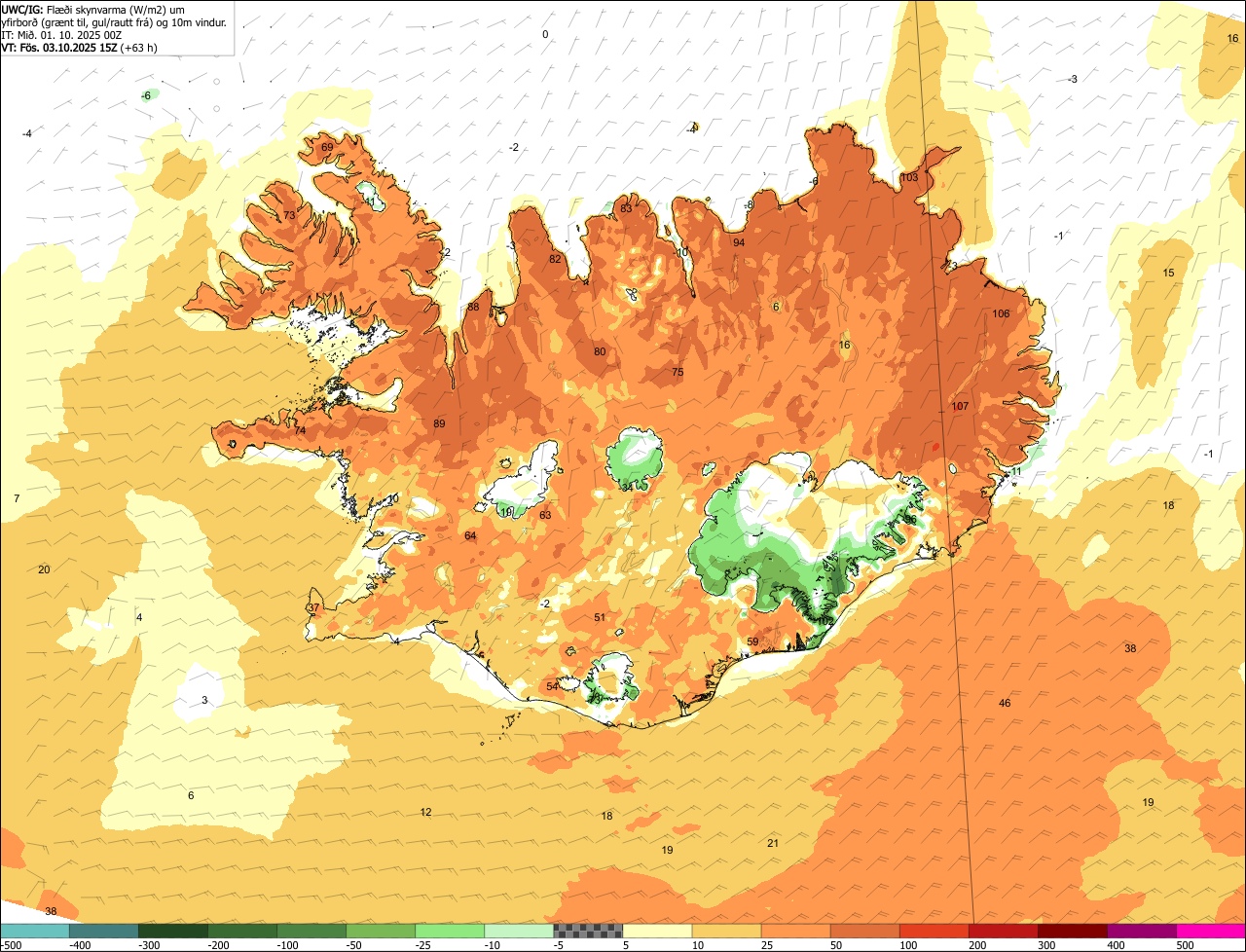The image size is (1246, 952).
Task: Click the map value 107 in east Iceland
Action: coord(960,406)
